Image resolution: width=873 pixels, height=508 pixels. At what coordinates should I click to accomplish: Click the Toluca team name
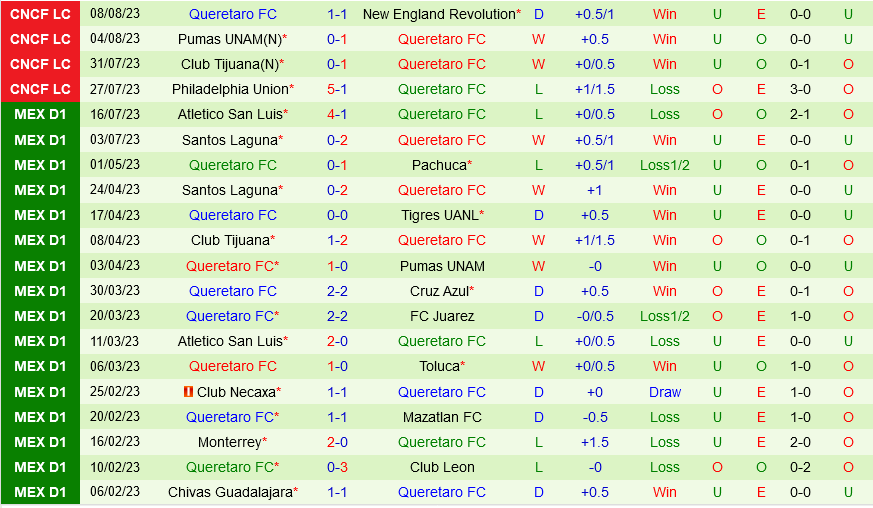438,366
